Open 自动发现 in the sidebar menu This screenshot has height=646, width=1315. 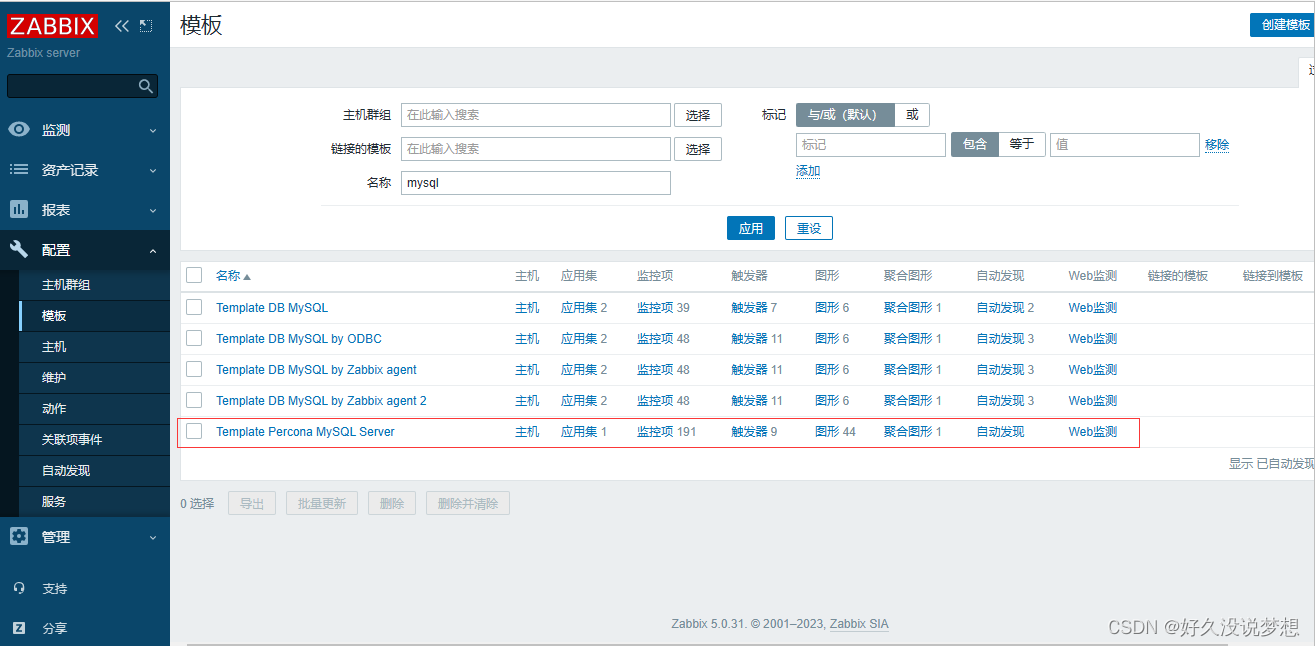66,471
